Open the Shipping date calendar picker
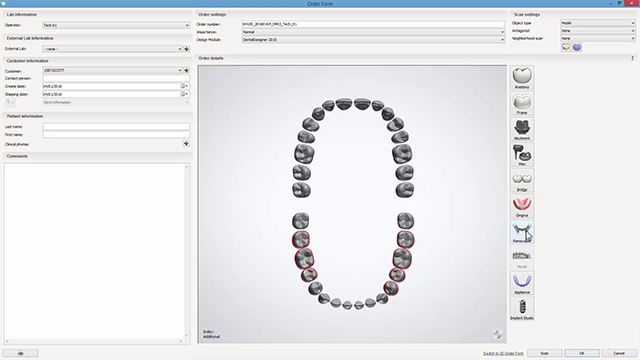640x360 pixels. point(184,94)
